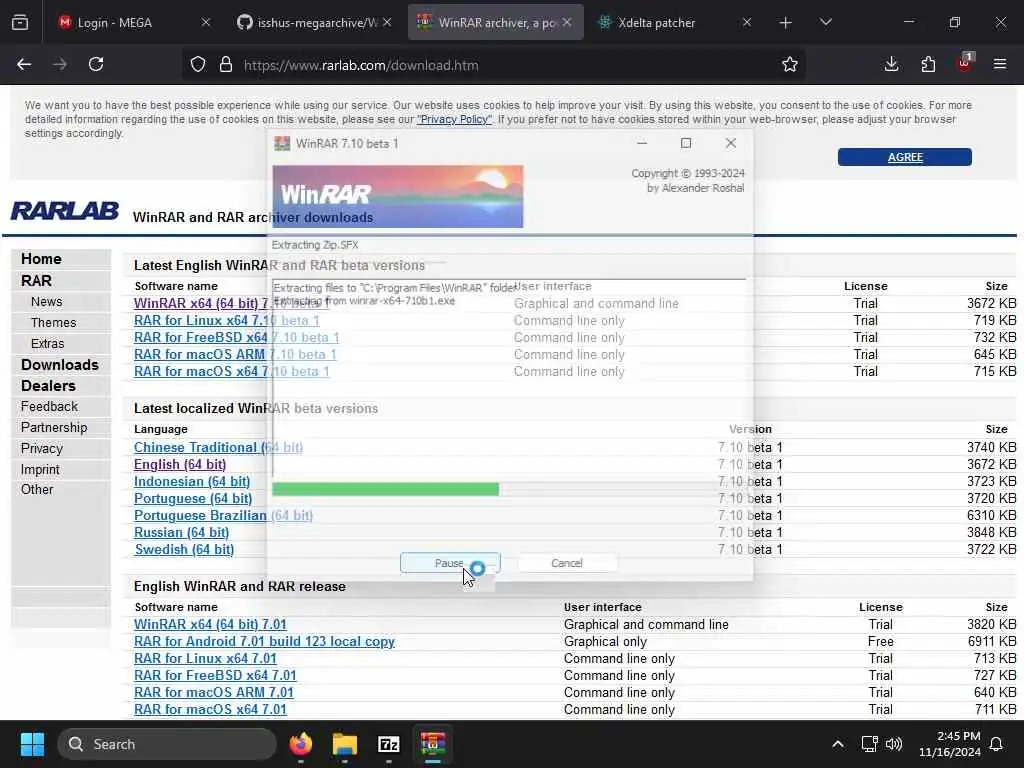Go back with the browser back arrow

24,64
